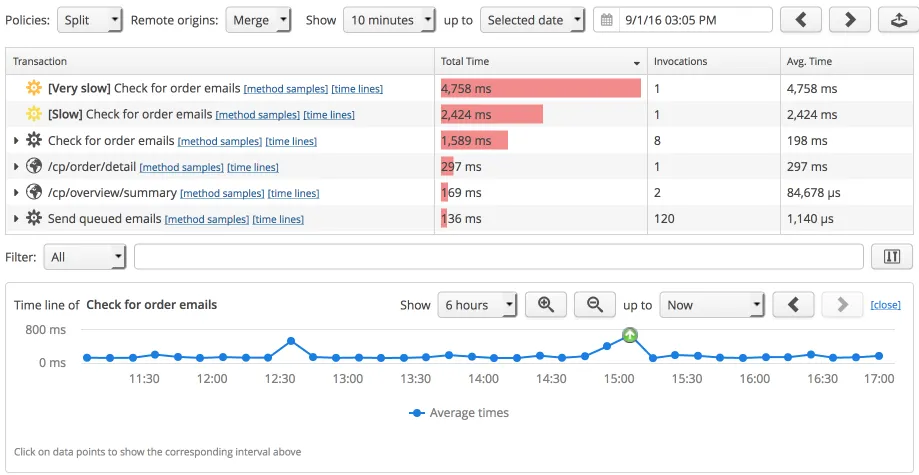This screenshot has height=475, width=919.
Task: Open method samples for /cp/overview/summary
Action: [222, 193]
